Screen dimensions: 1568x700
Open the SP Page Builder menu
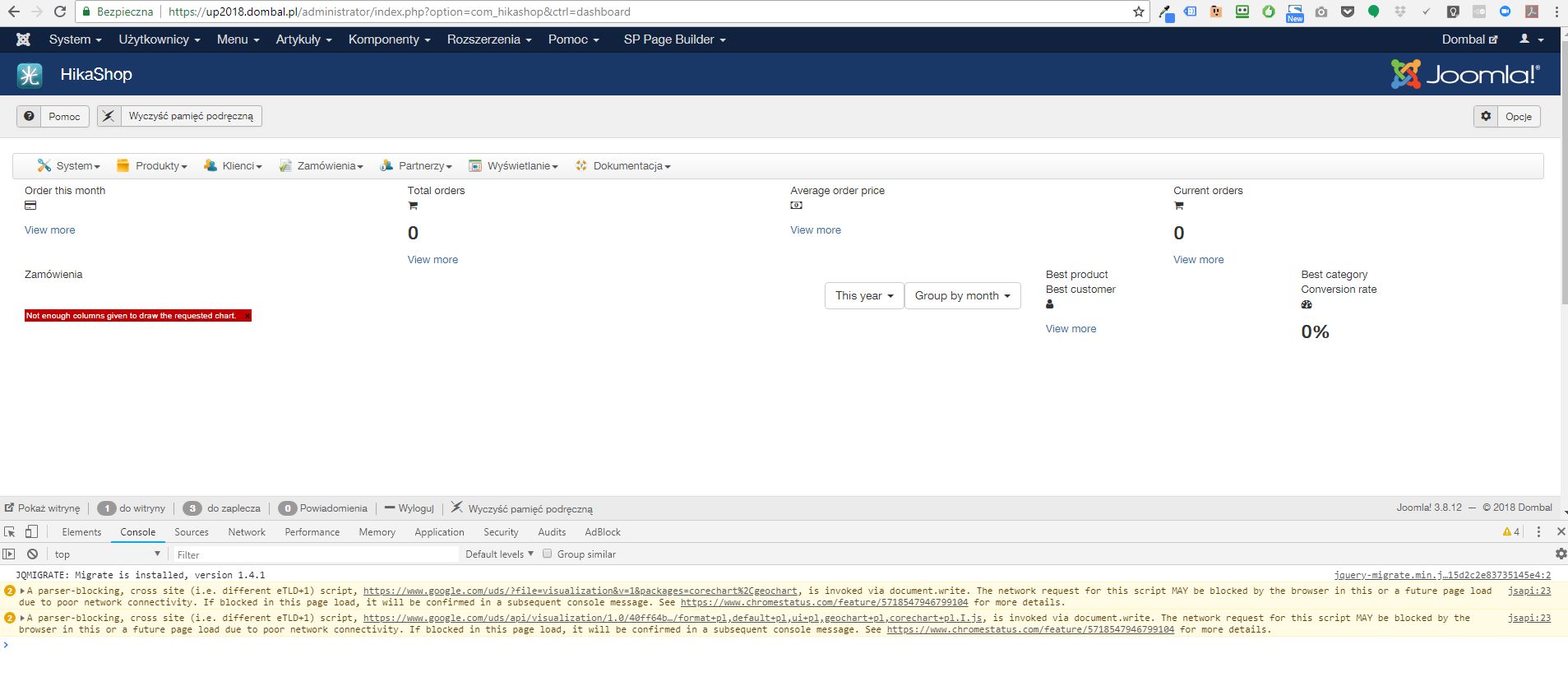pyautogui.click(x=675, y=39)
